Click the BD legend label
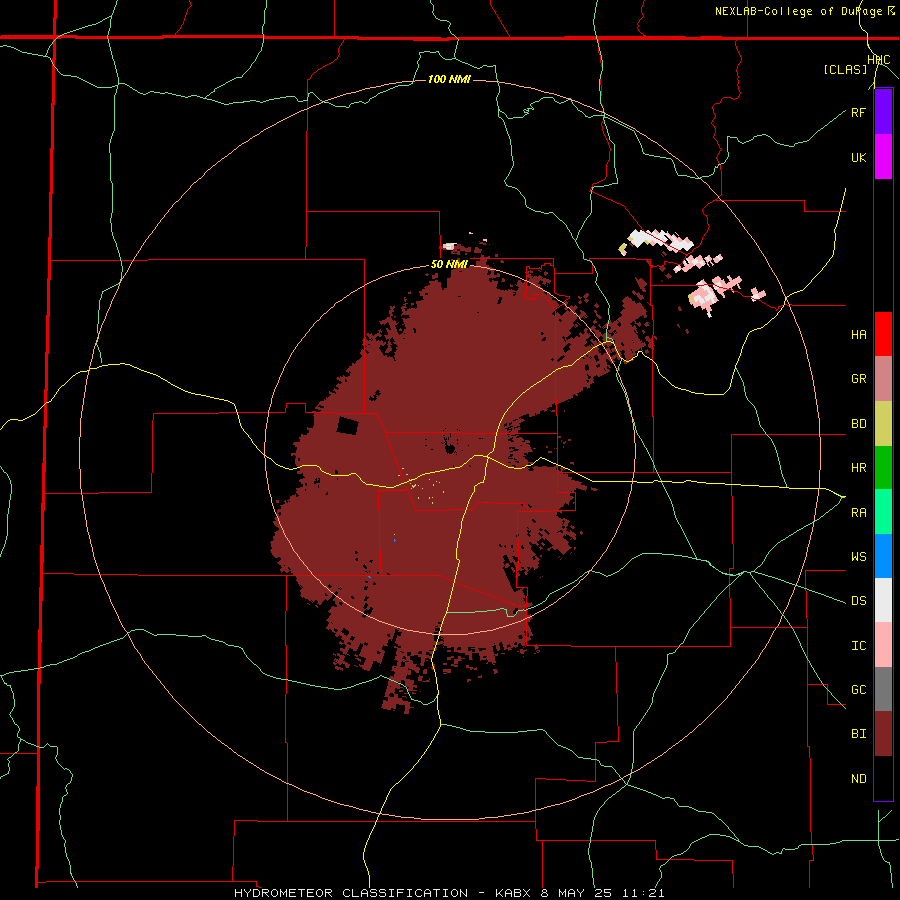 pos(858,424)
